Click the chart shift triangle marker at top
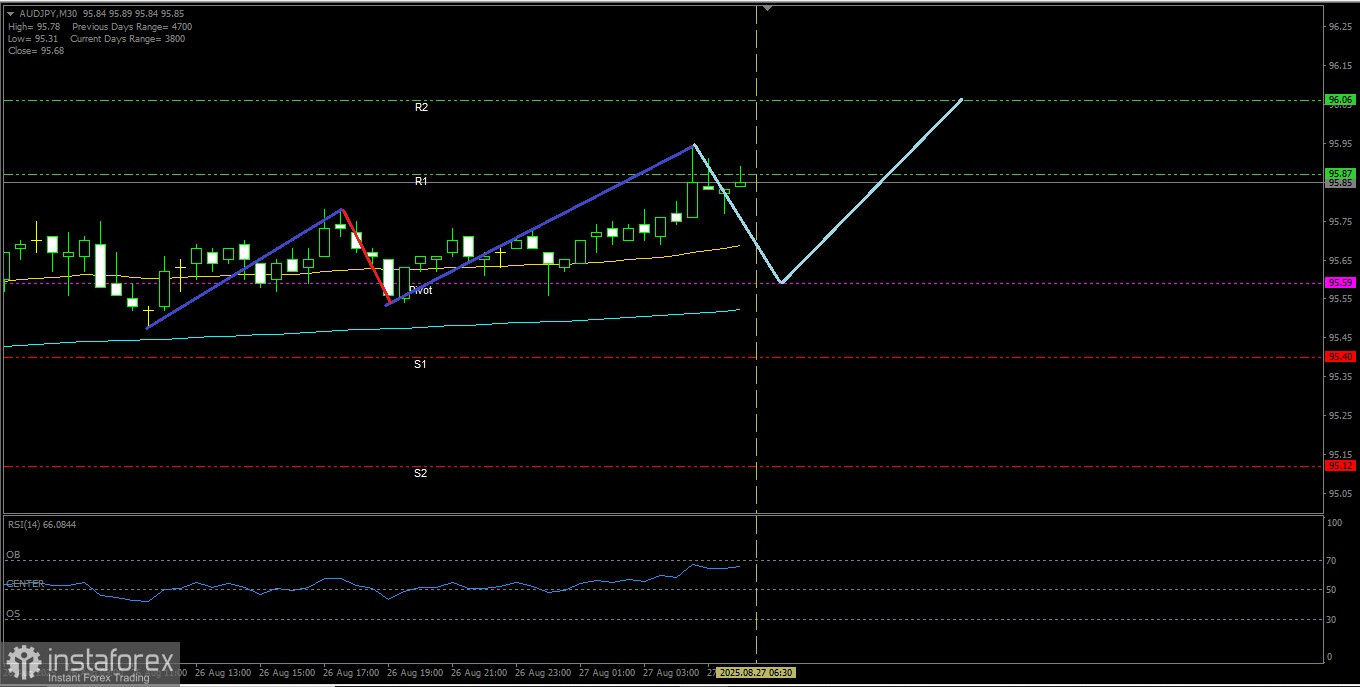Screen dimensions: 1360x687 [x=768, y=8]
